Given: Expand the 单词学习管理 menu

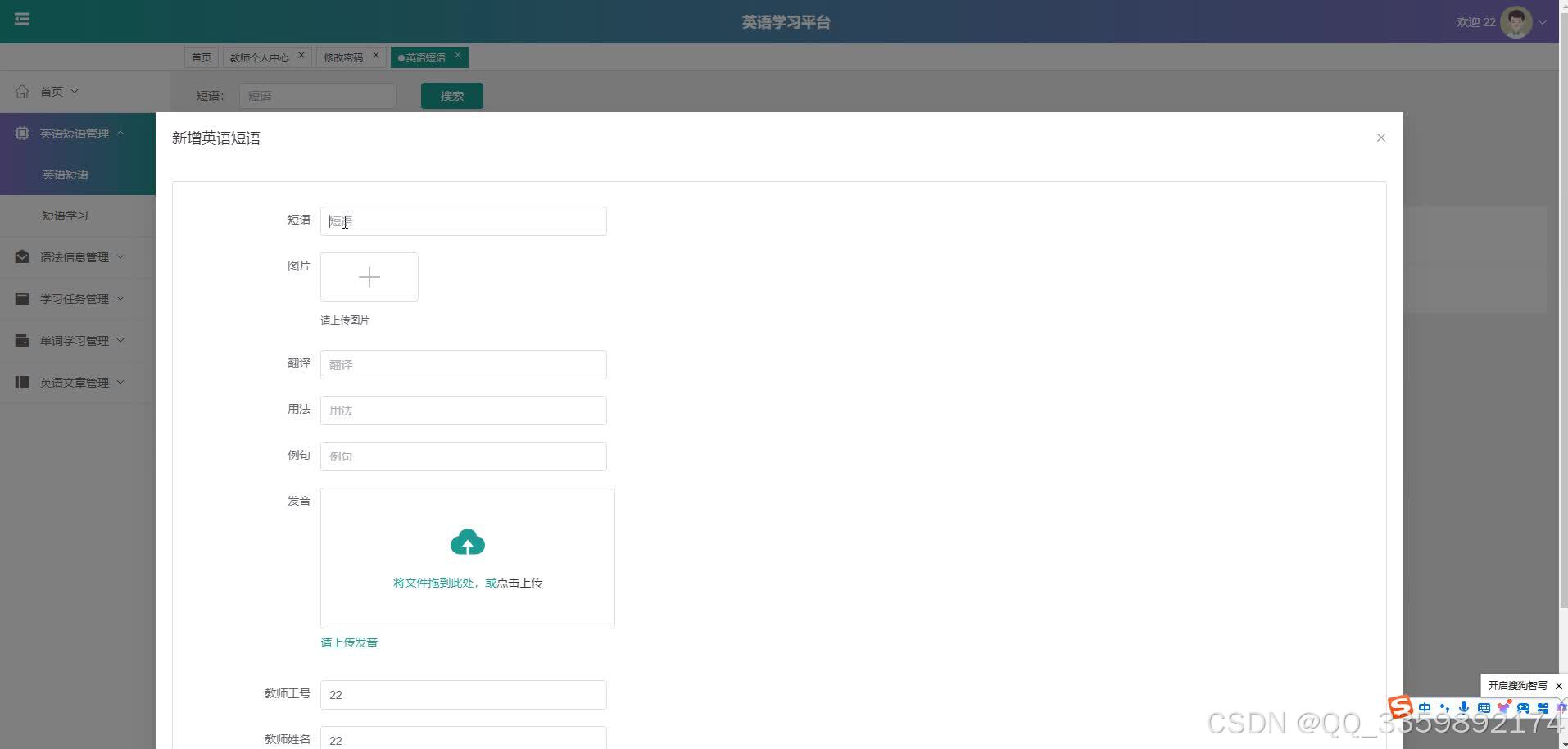Looking at the screenshot, I should (x=78, y=341).
